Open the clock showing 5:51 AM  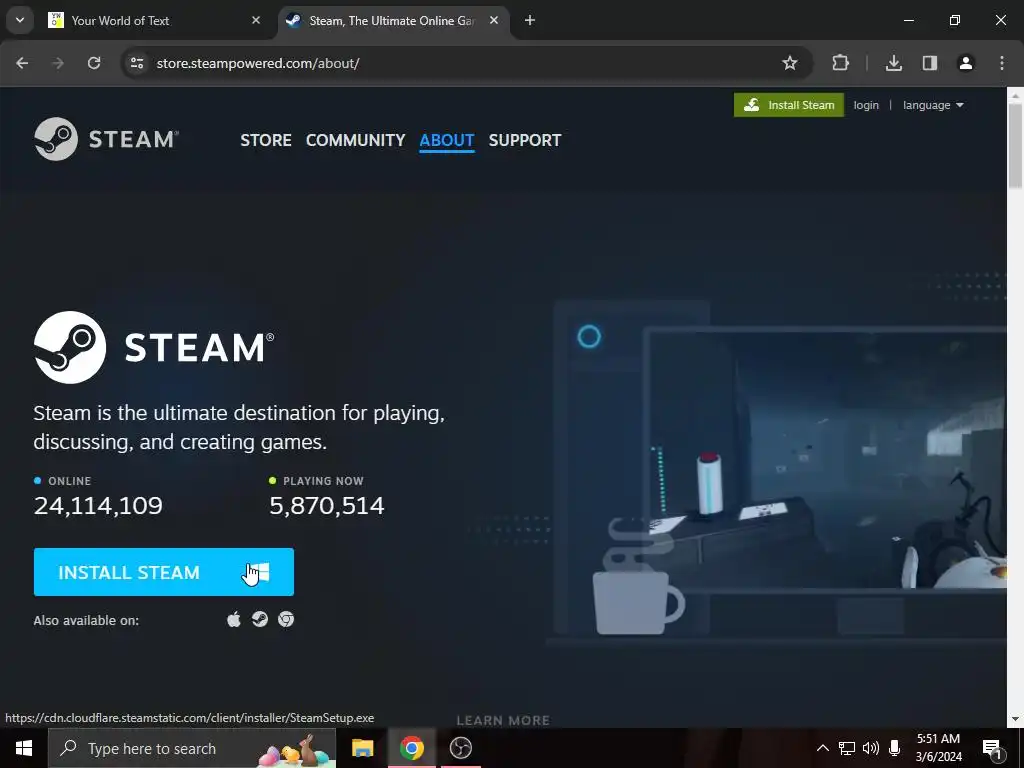coord(938,748)
